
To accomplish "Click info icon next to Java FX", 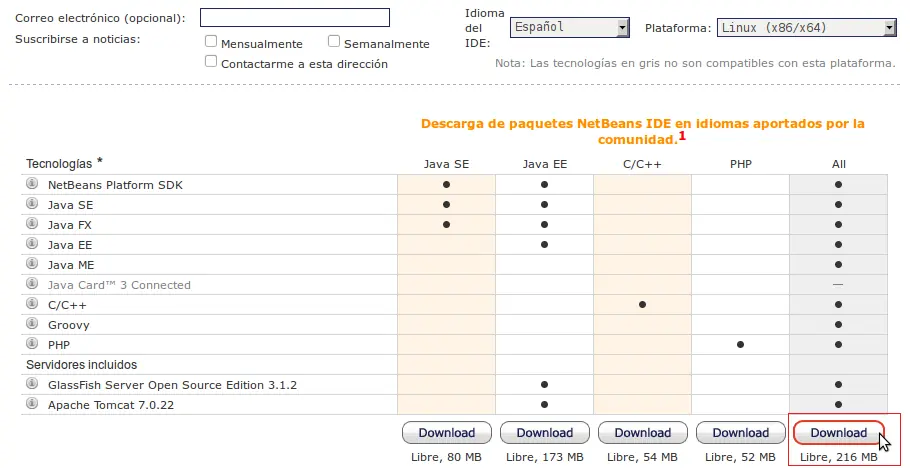I will 32,224.
